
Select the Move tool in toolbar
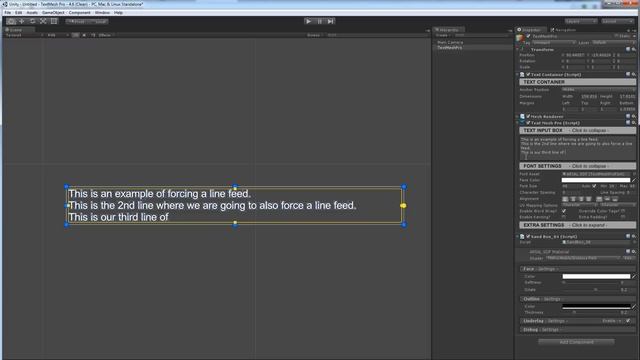22,21
